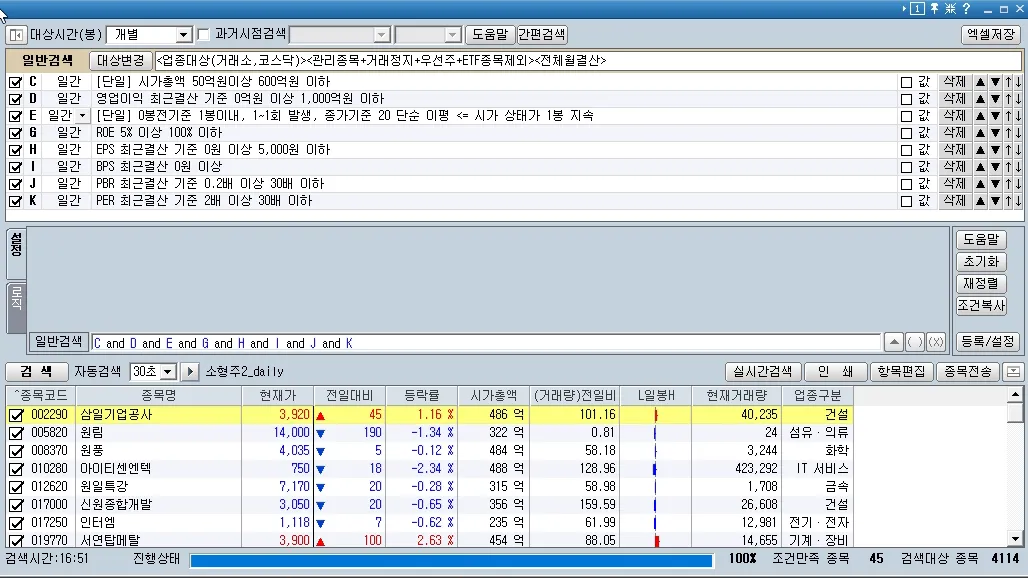This screenshot has height=578, width=1028.
Task: Uncheck the 삼일기업공사 stock row checkbox
Action: pos(15,415)
